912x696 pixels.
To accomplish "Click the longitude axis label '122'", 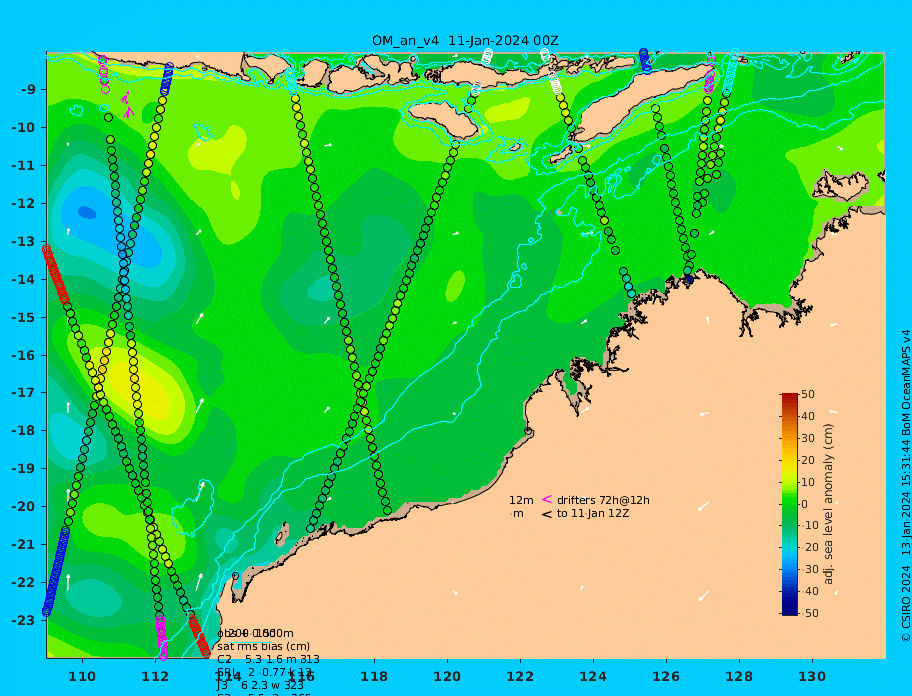I will click(x=520, y=676).
